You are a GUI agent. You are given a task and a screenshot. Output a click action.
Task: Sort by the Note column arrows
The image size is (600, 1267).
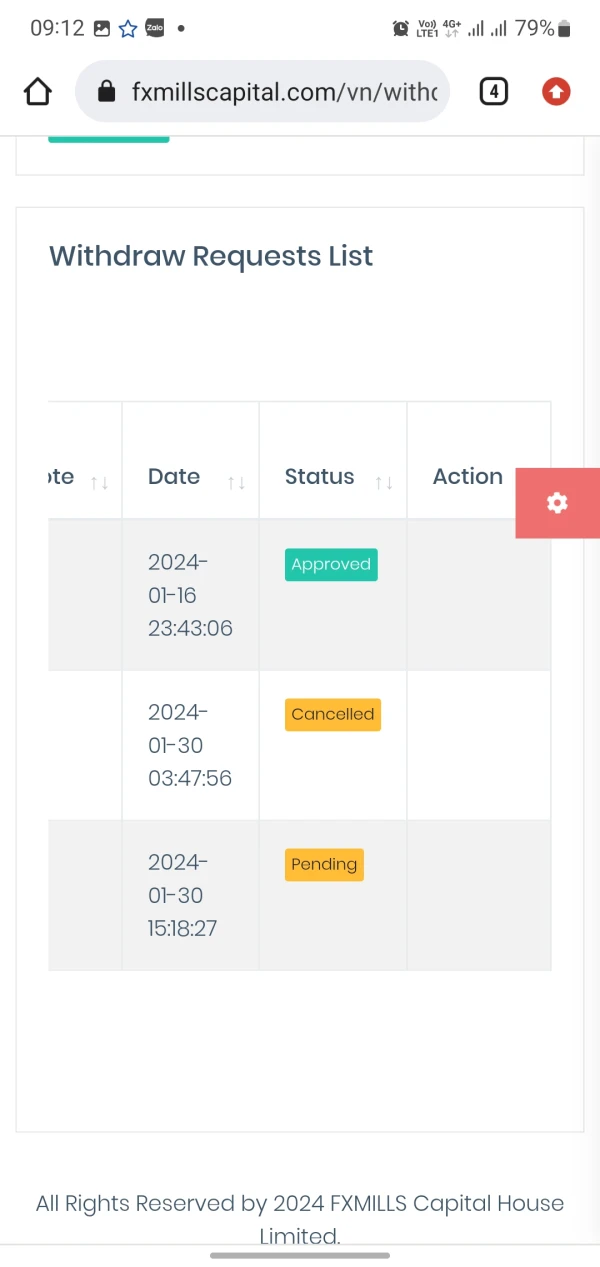(99, 483)
